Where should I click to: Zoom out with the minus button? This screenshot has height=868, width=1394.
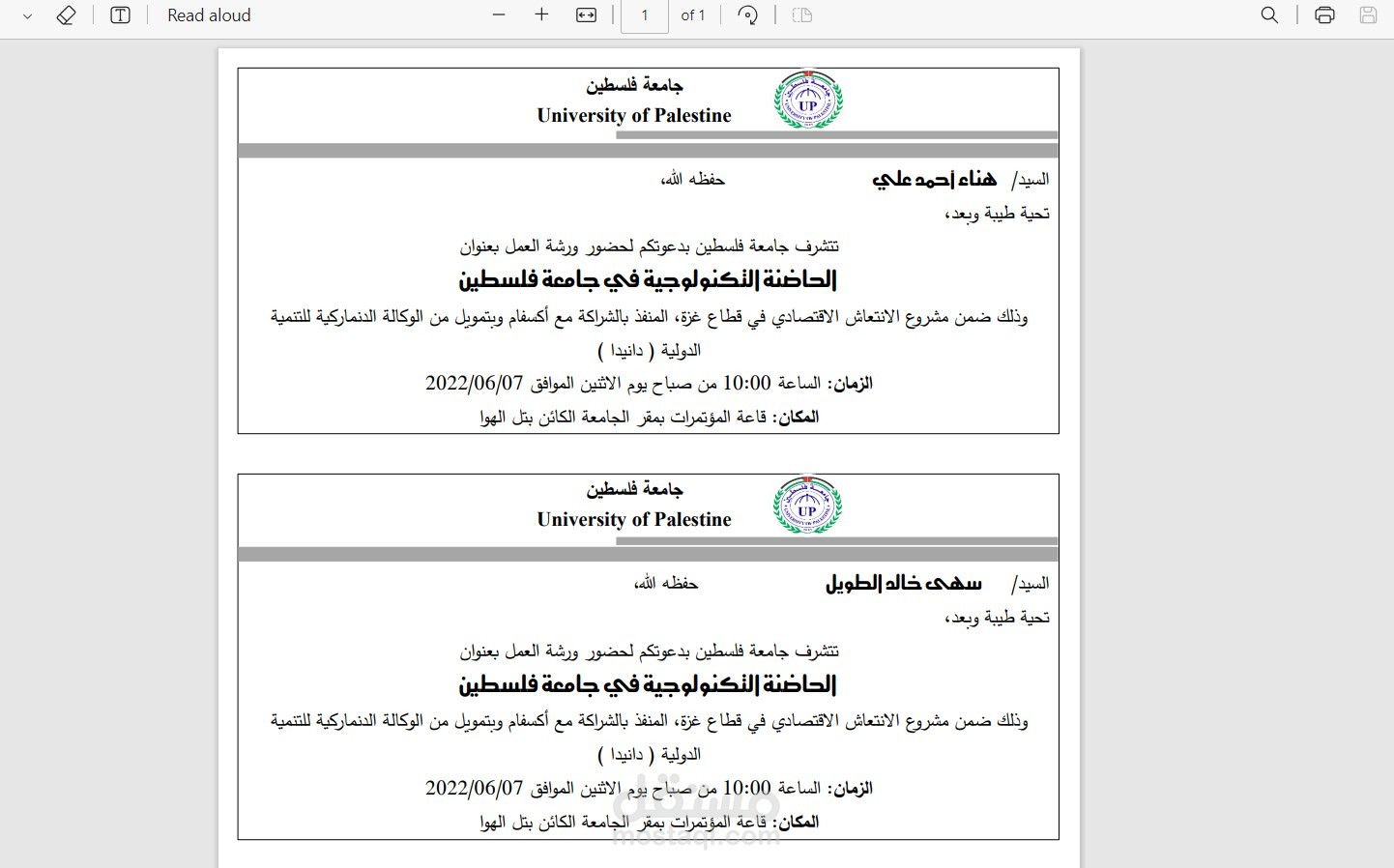click(499, 15)
